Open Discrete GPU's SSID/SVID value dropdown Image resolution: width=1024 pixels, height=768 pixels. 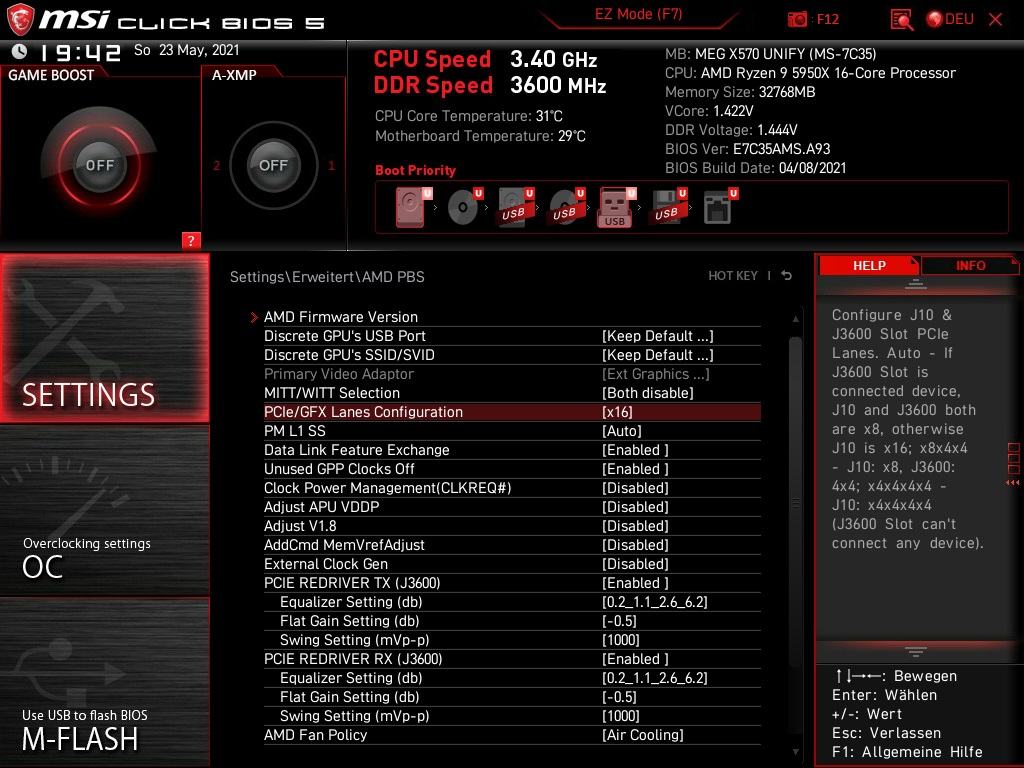click(x=657, y=355)
